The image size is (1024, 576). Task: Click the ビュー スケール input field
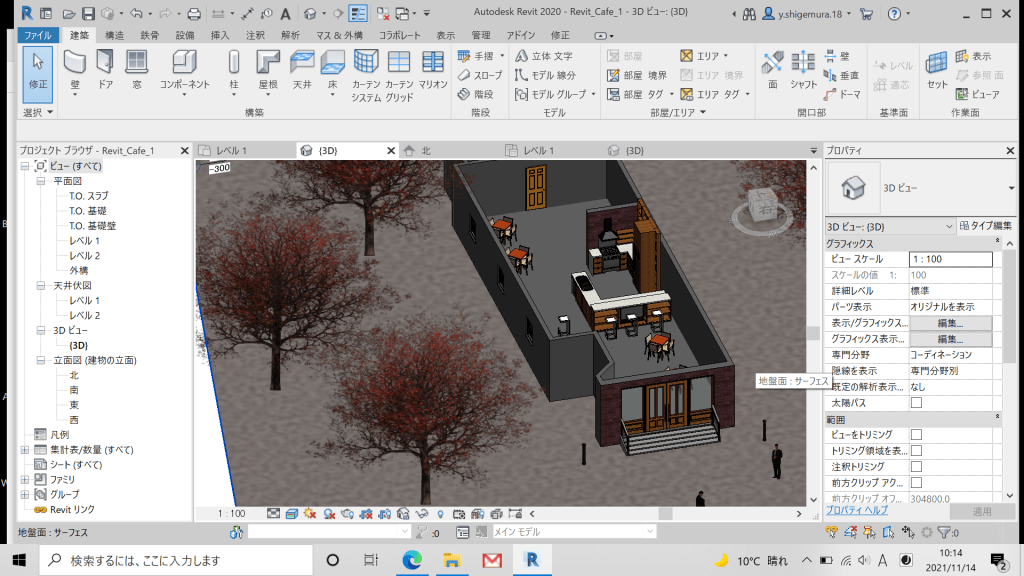(949, 259)
